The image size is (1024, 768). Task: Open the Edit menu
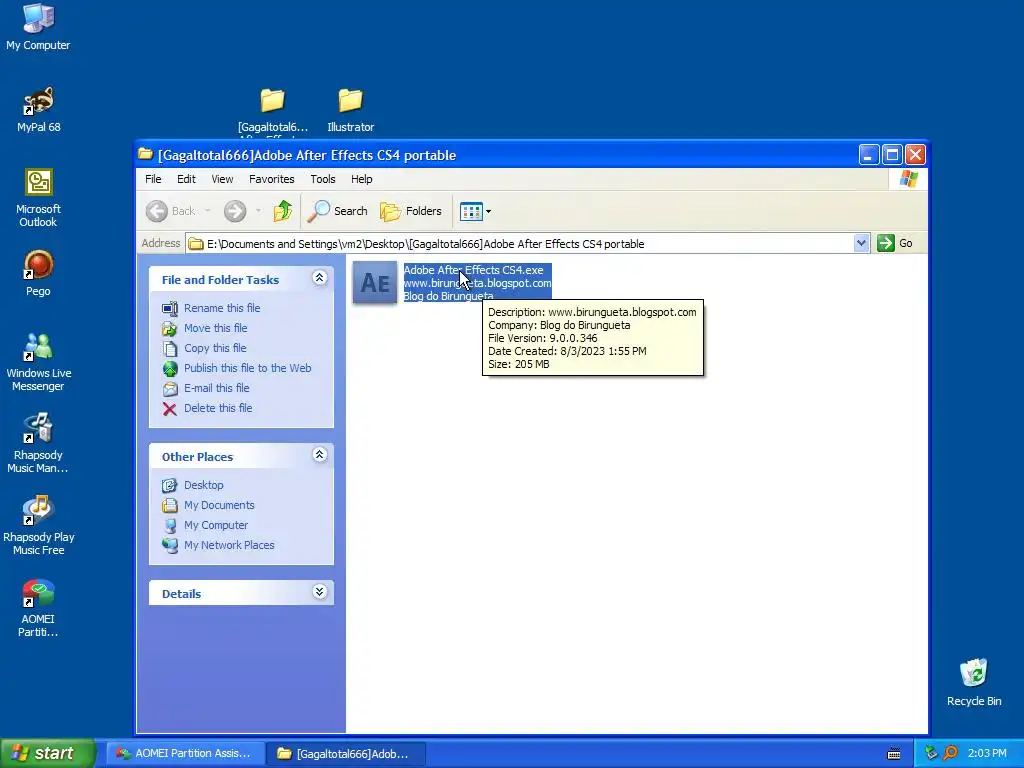click(x=186, y=179)
